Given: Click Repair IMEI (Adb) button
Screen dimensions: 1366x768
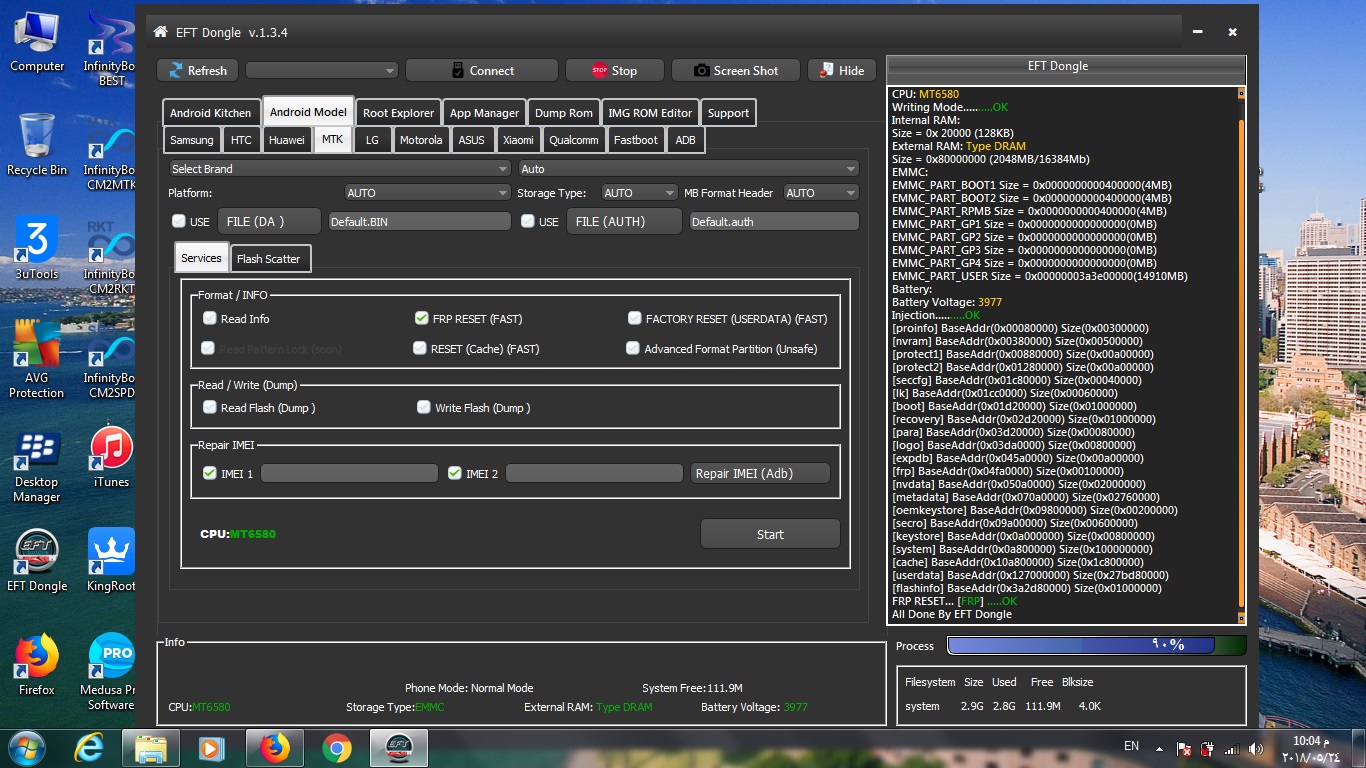Looking at the screenshot, I should (760, 473).
